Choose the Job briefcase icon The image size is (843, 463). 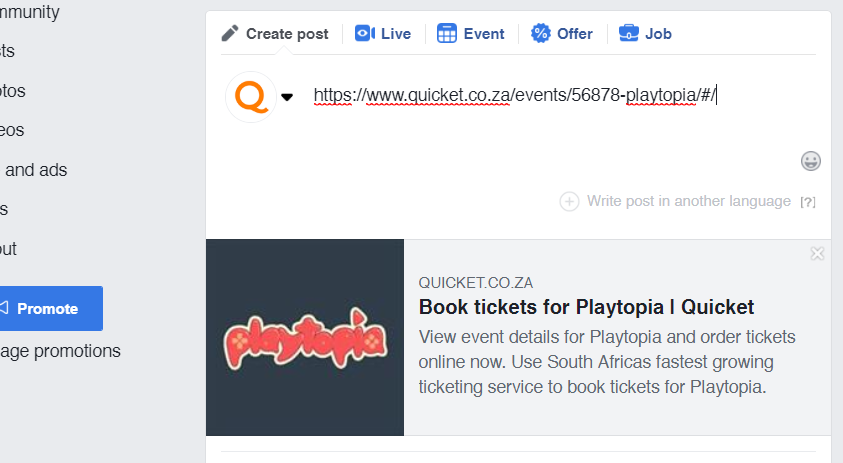[x=629, y=33]
